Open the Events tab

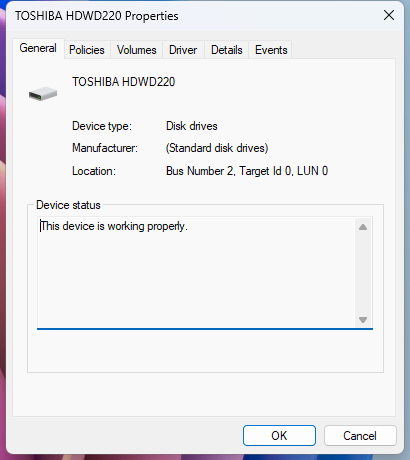click(271, 50)
